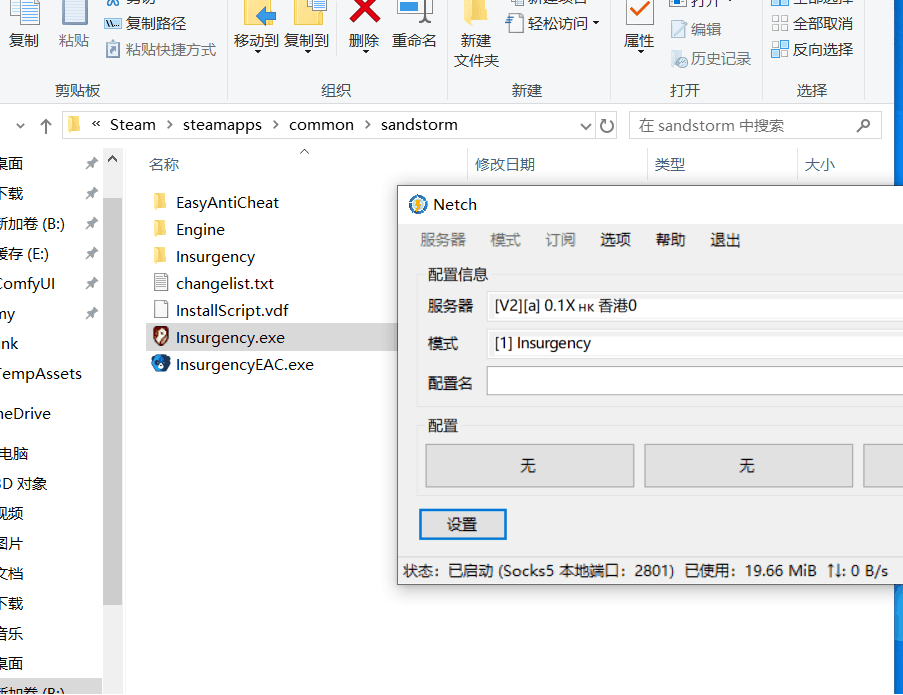Click common in the address path
Screen dimensions: 903x695
(321, 125)
